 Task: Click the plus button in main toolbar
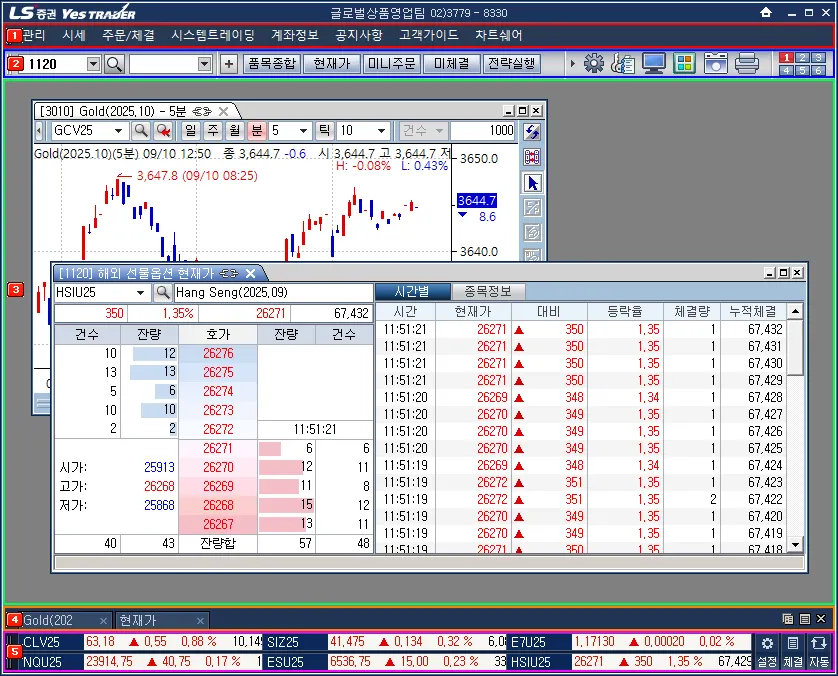(x=229, y=64)
